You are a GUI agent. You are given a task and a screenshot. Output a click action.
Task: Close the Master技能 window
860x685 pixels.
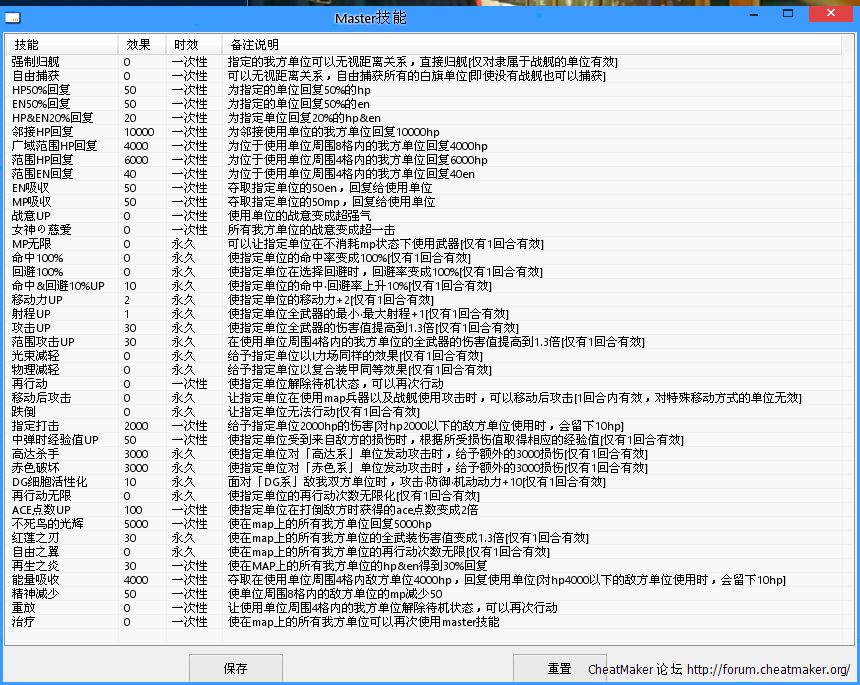click(828, 15)
